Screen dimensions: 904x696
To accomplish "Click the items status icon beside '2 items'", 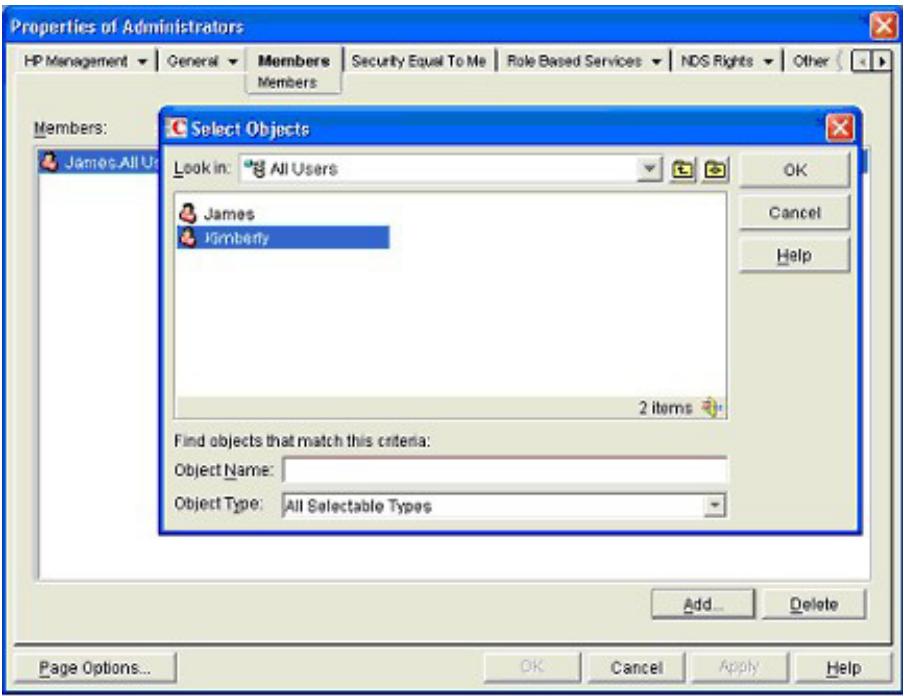I will click(x=711, y=408).
